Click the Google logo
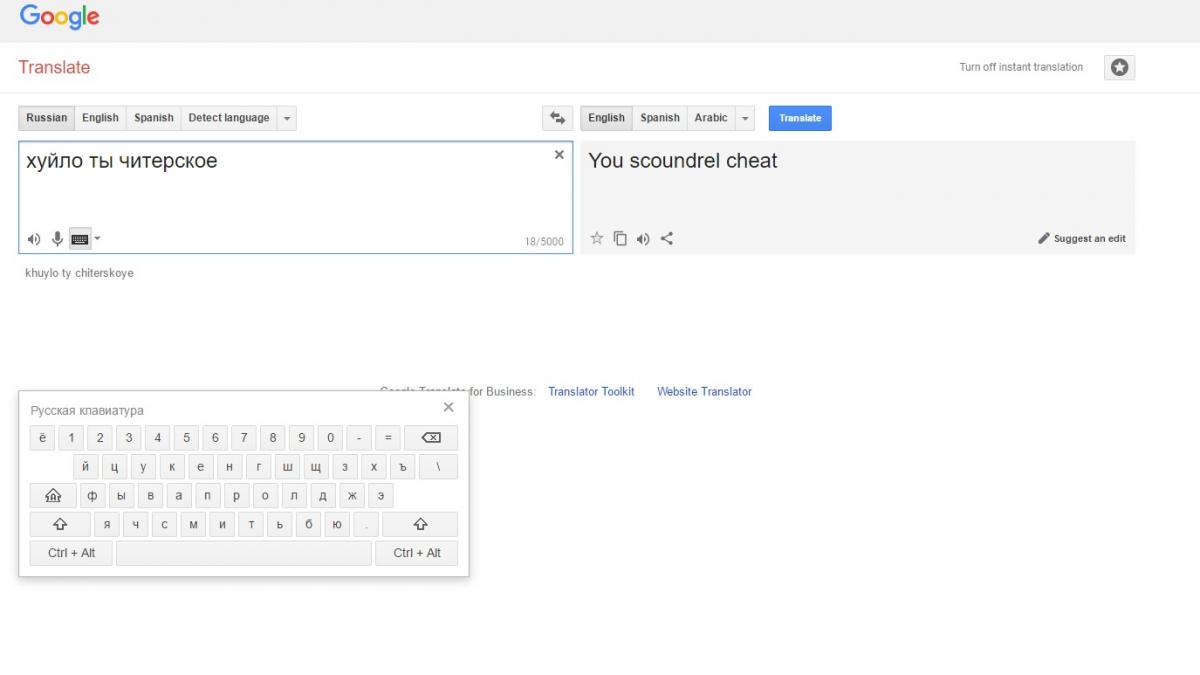1200x675 pixels. pos(59,17)
